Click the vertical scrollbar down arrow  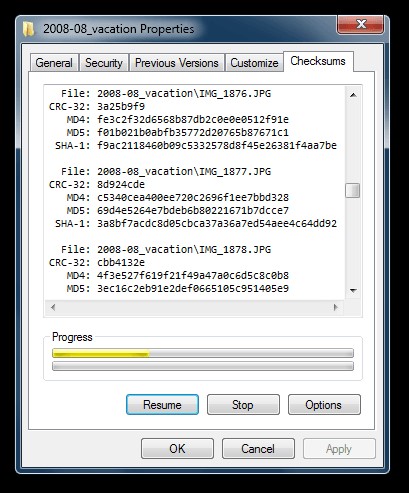coord(353,291)
